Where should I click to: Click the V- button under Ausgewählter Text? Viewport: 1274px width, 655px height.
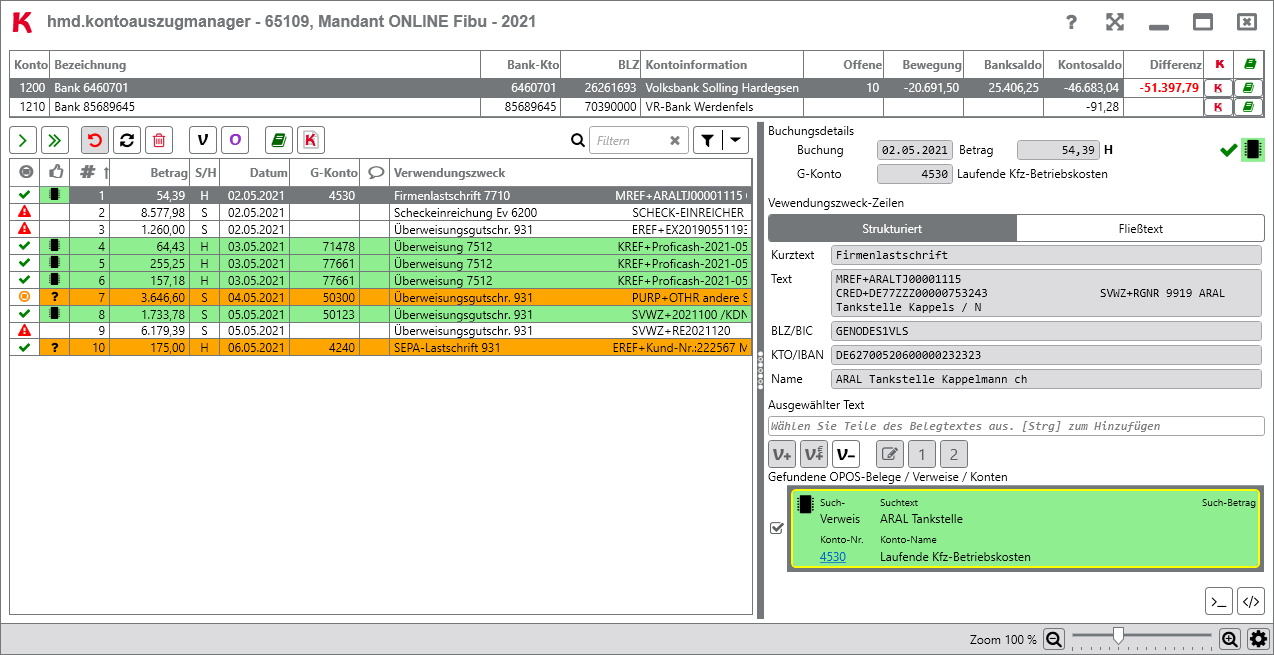point(845,454)
